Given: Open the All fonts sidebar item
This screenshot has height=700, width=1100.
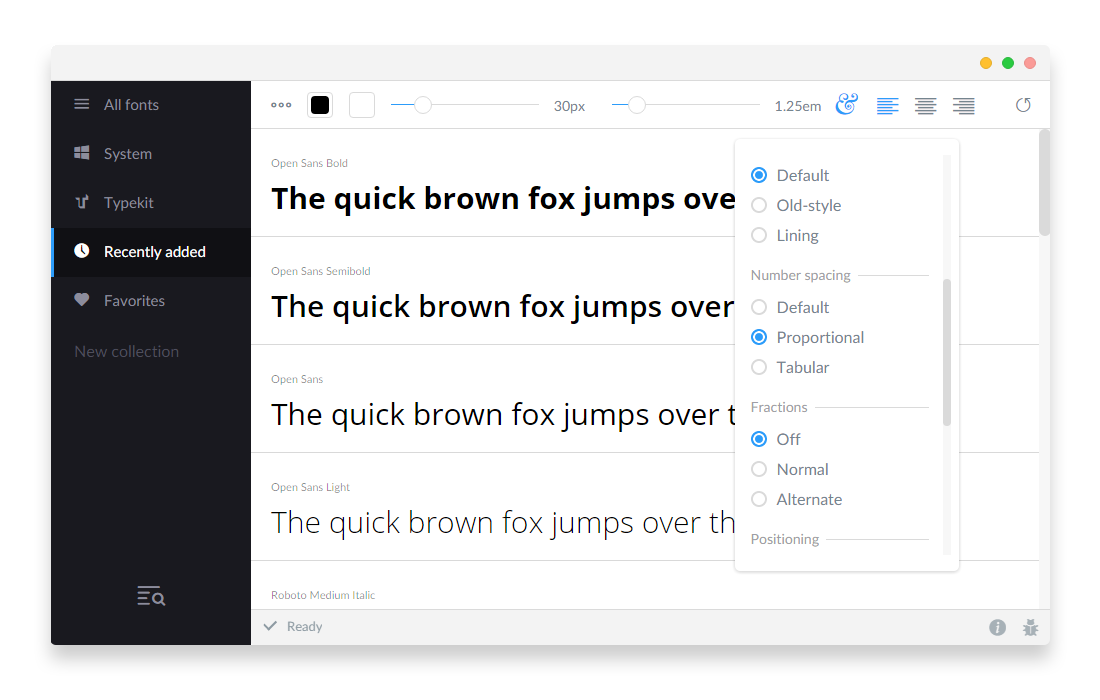Looking at the screenshot, I should (151, 105).
